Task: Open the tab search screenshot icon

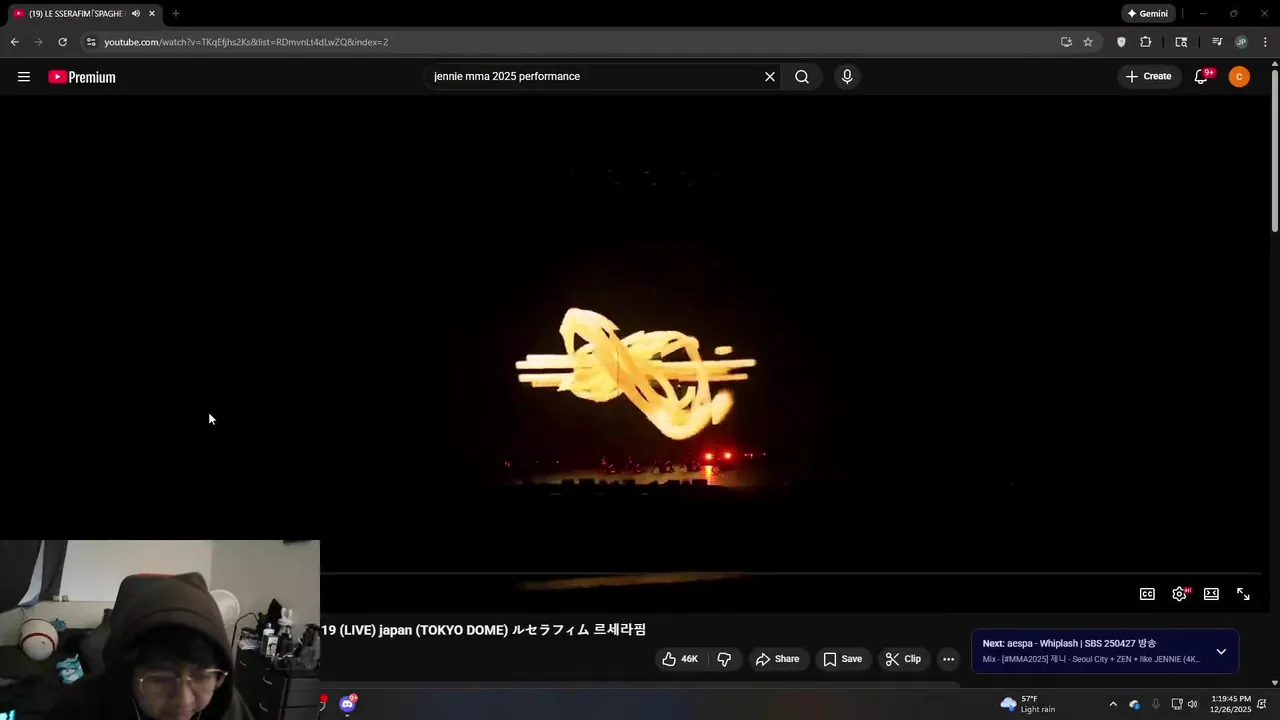Action: click(1181, 42)
